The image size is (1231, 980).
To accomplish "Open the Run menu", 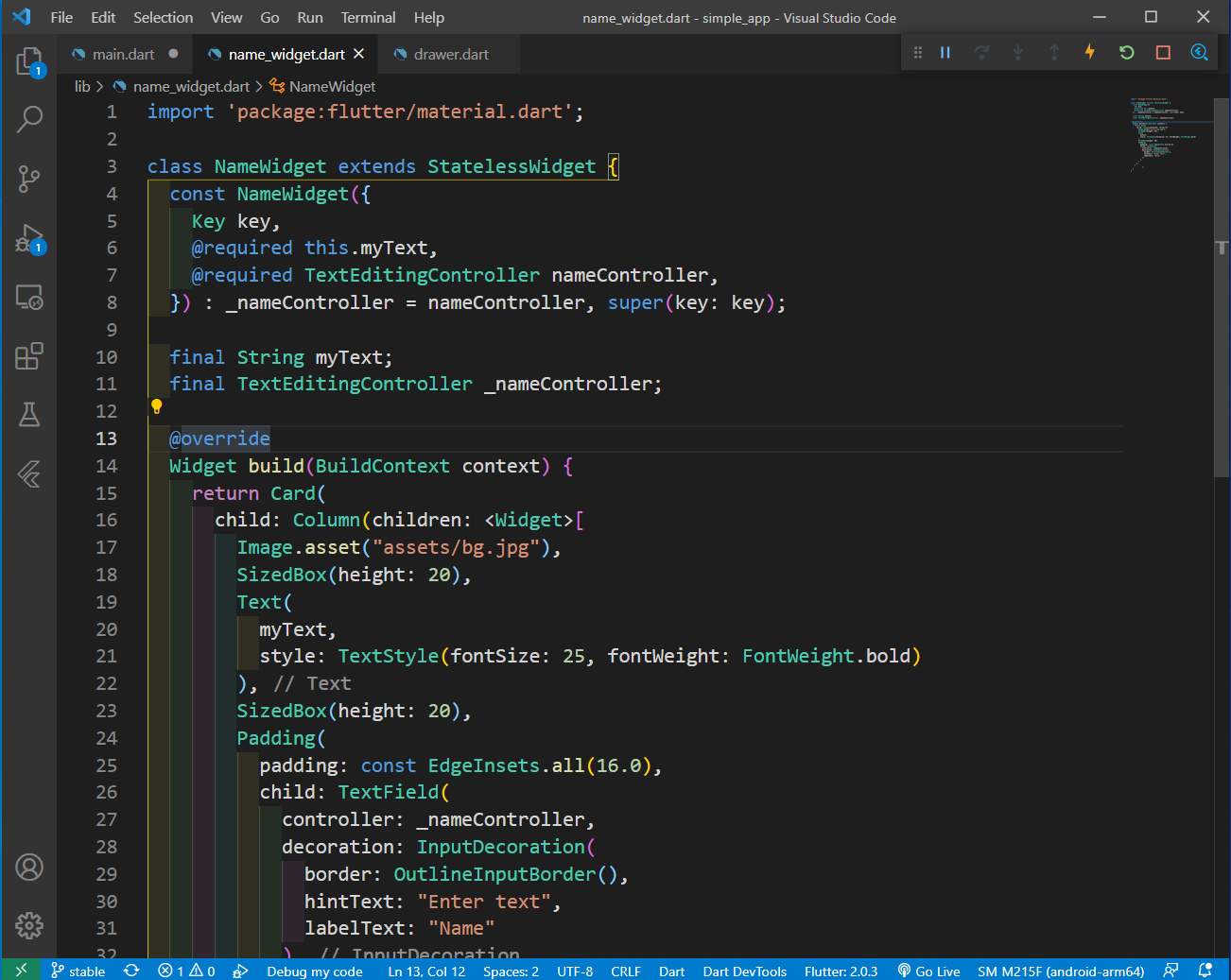I will [310, 17].
